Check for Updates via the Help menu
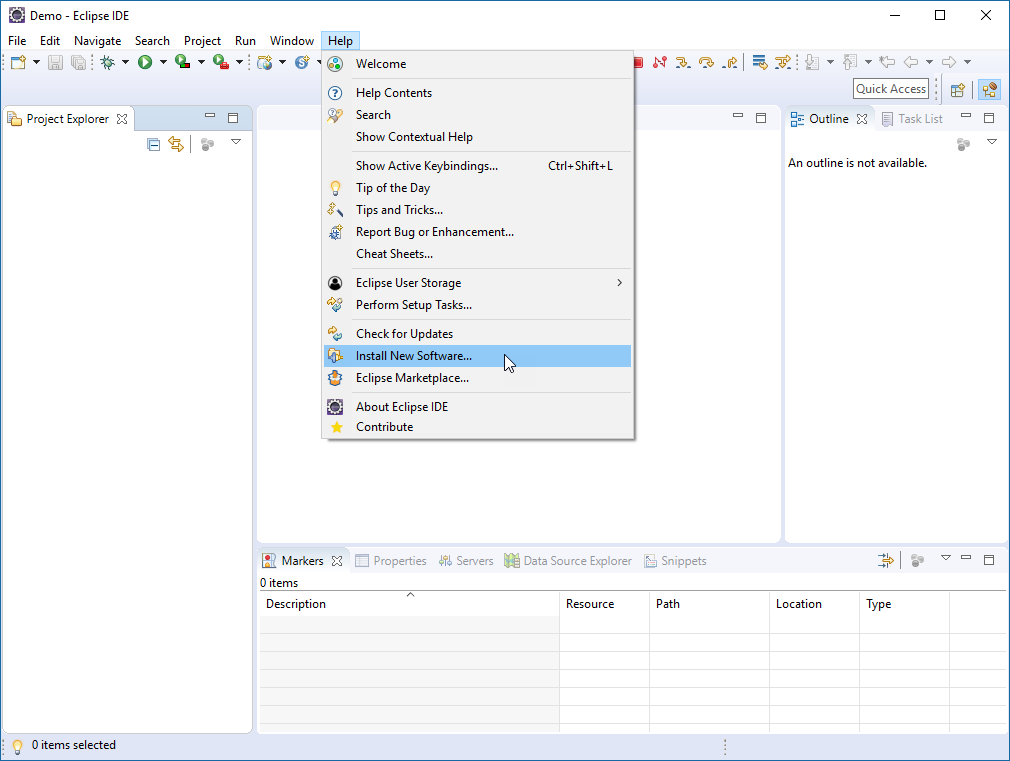 (x=404, y=333)
